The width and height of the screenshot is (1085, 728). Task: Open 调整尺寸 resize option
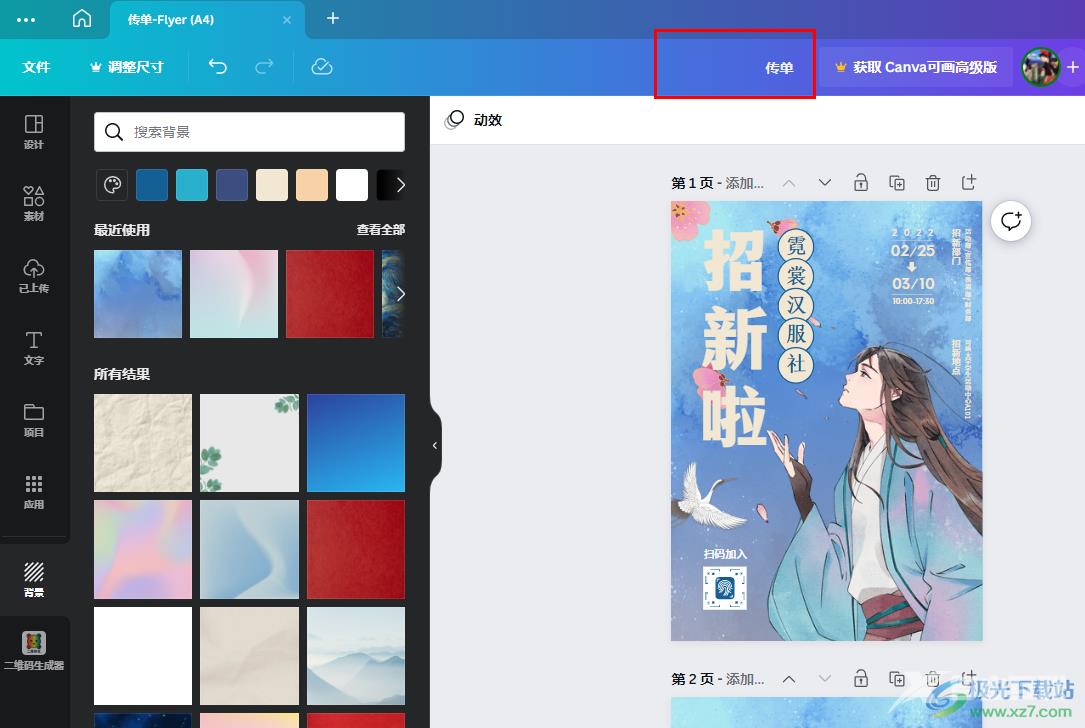[127, 67]
